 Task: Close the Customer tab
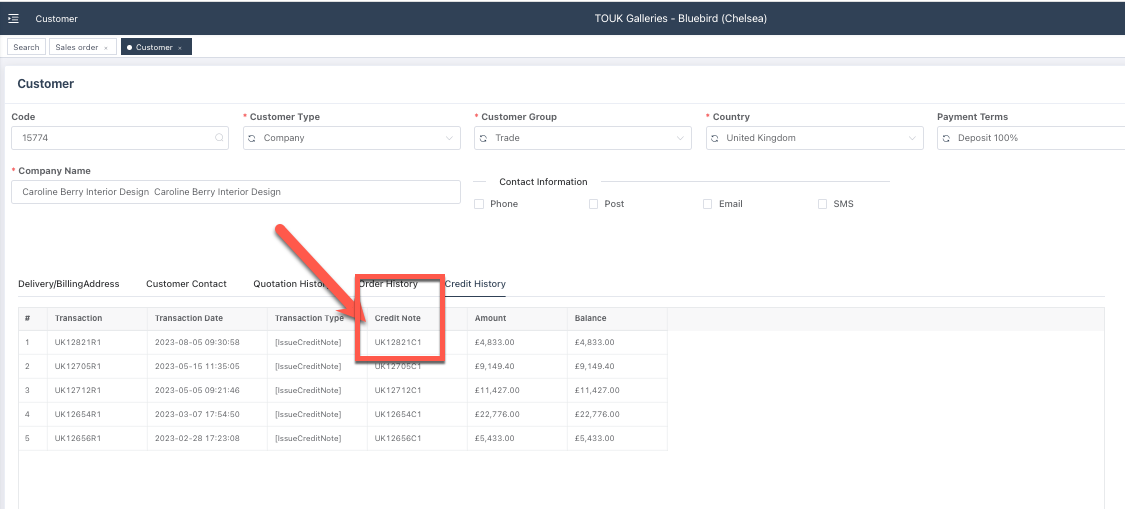coord(180,48)
